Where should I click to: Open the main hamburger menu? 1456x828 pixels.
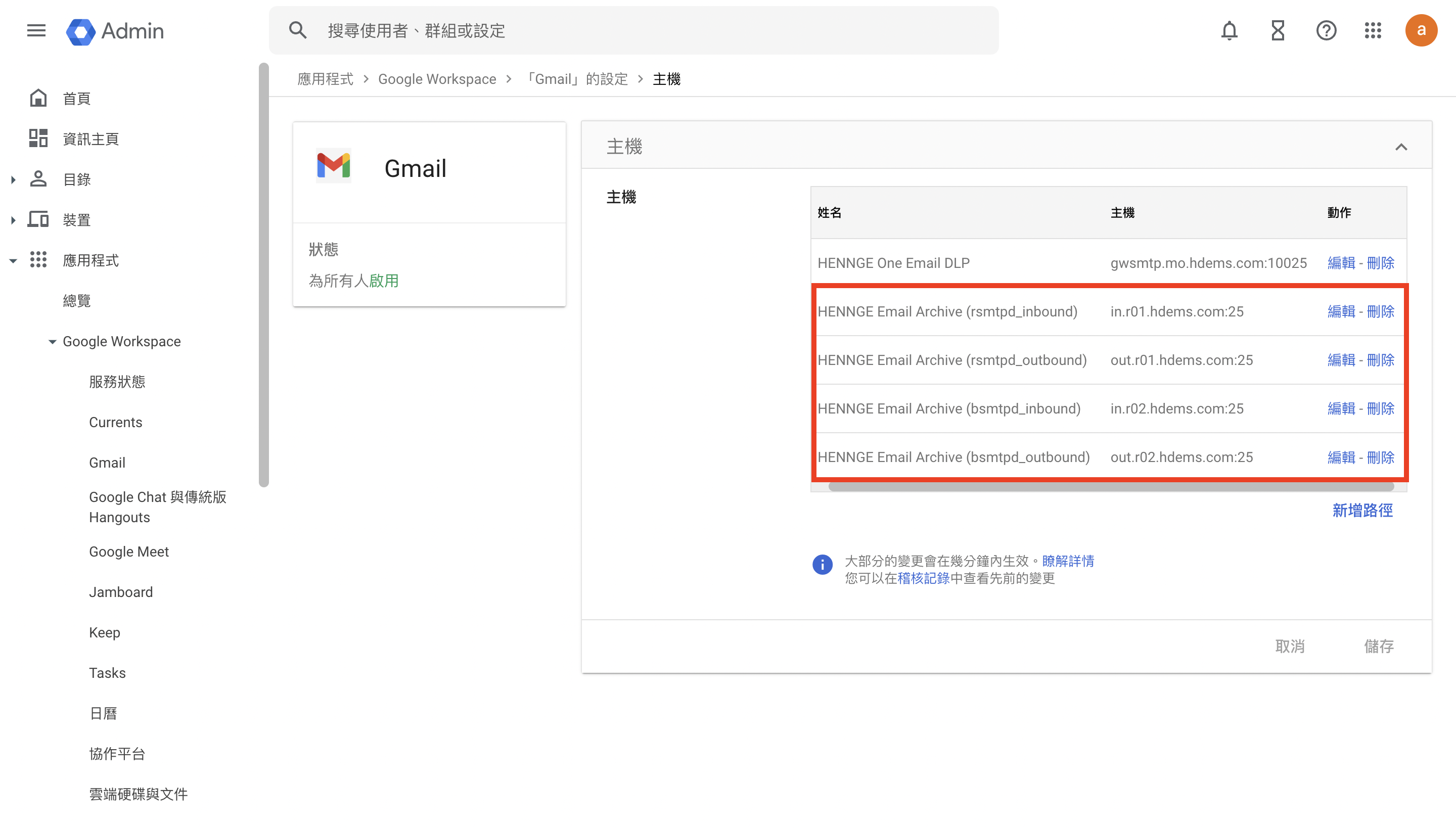pos(36,31)
